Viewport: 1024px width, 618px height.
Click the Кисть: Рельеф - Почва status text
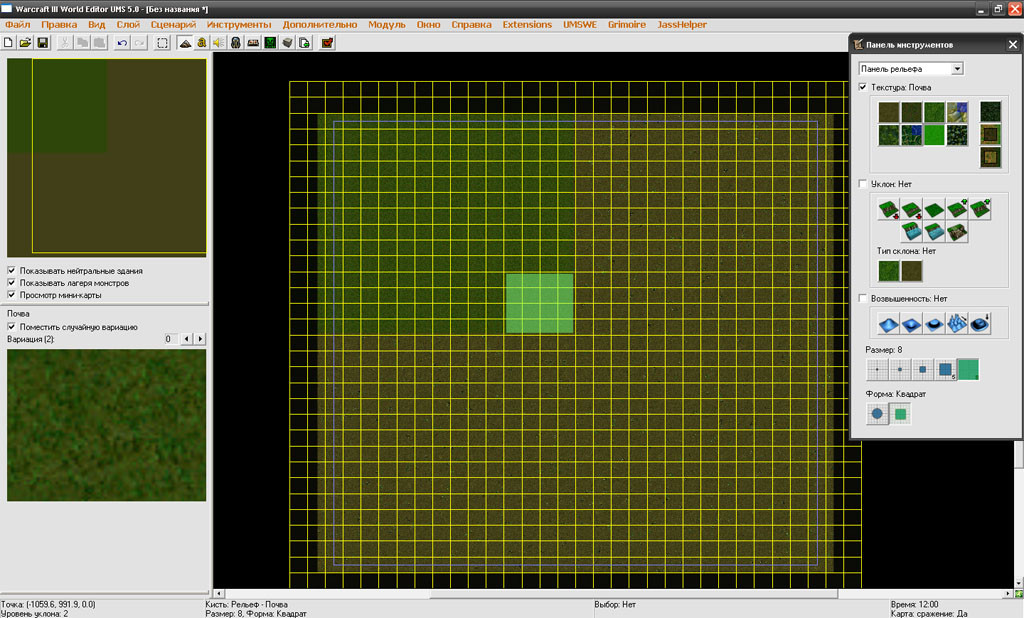246,604
